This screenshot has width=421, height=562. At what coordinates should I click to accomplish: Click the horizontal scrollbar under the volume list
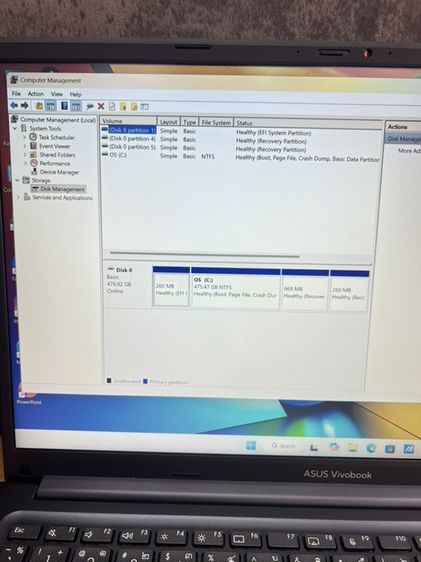205,254
